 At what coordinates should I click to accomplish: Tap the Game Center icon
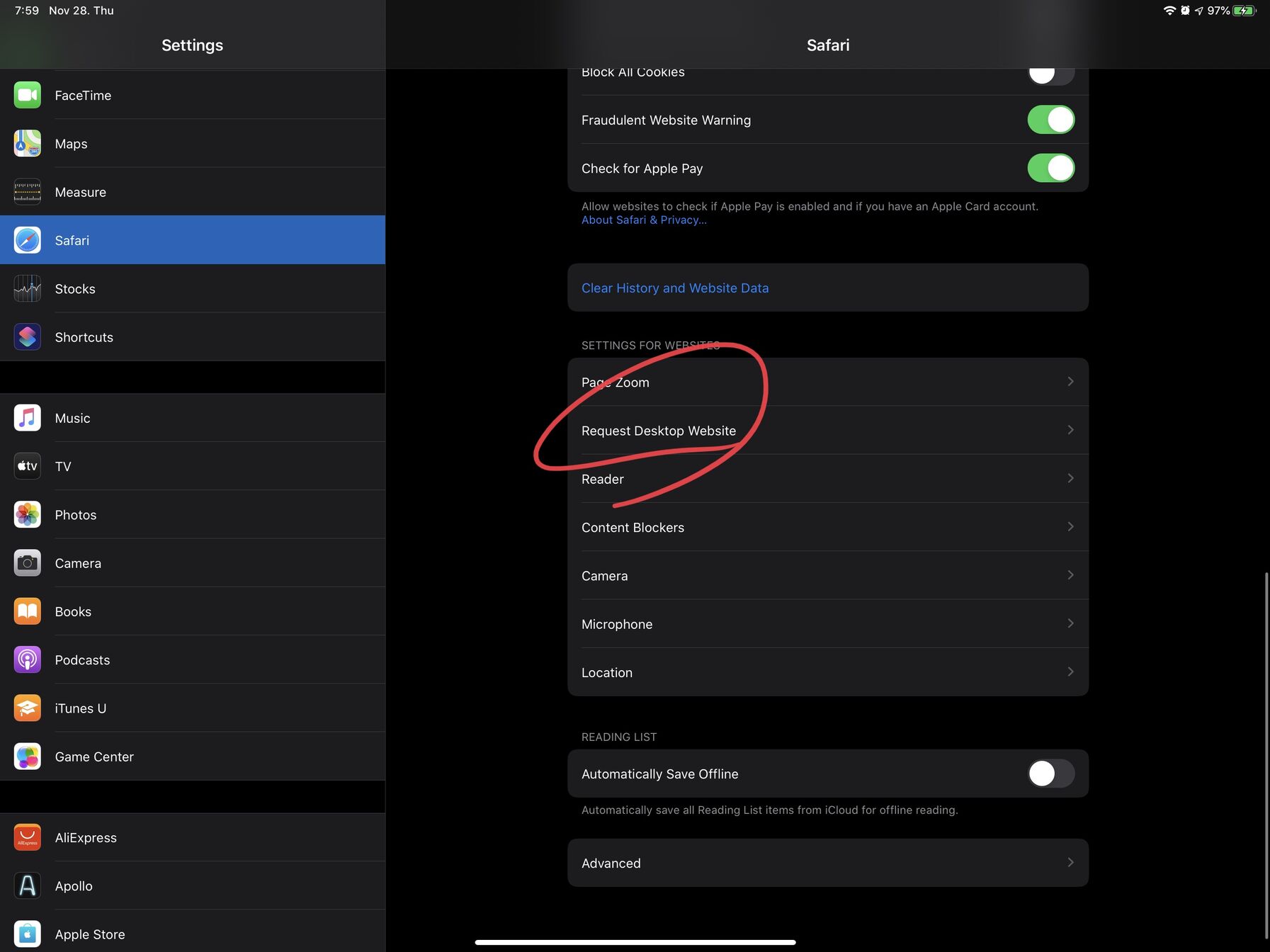click(x=28, y=756)
